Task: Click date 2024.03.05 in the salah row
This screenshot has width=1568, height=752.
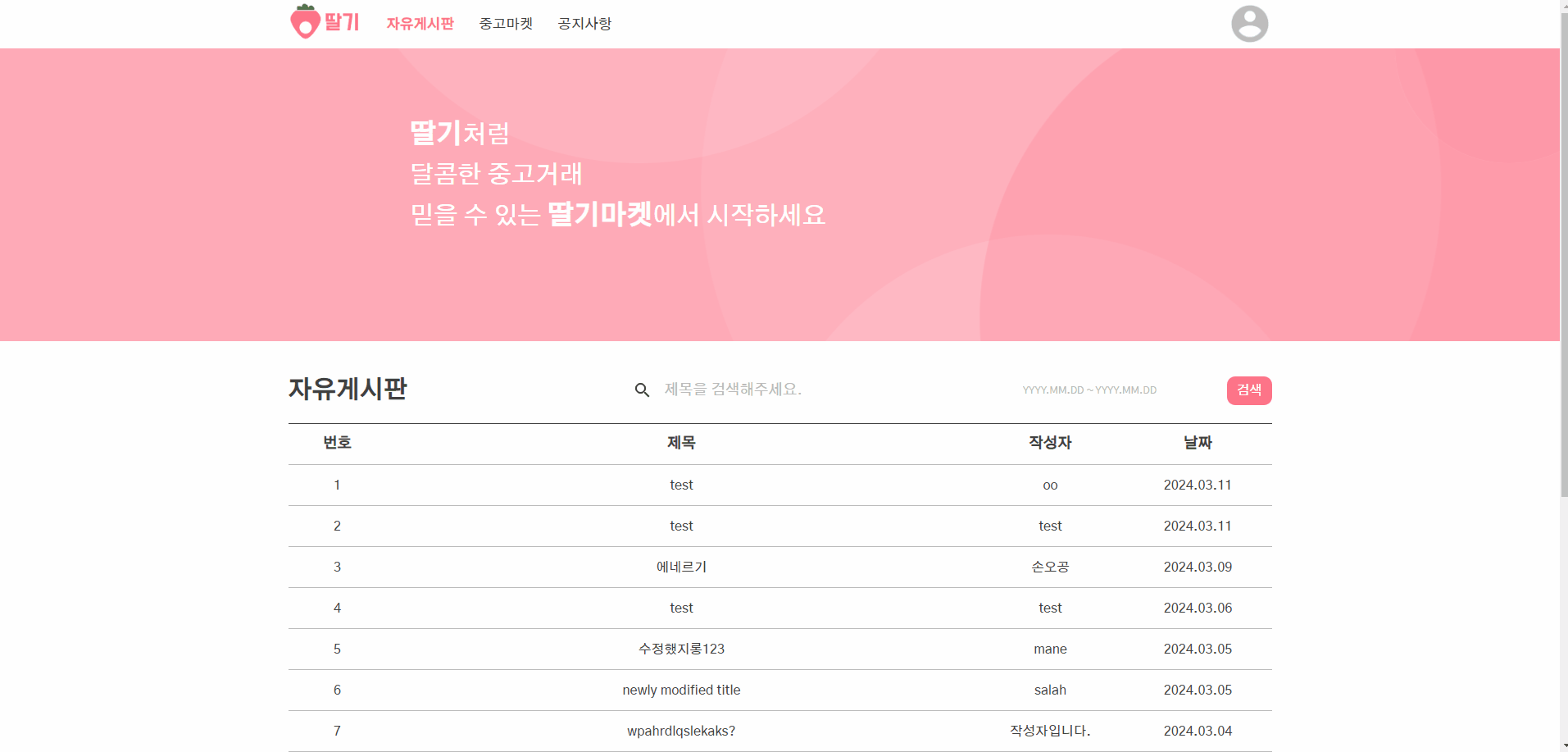Action: pyautogui.click(x=1198, y=690)
